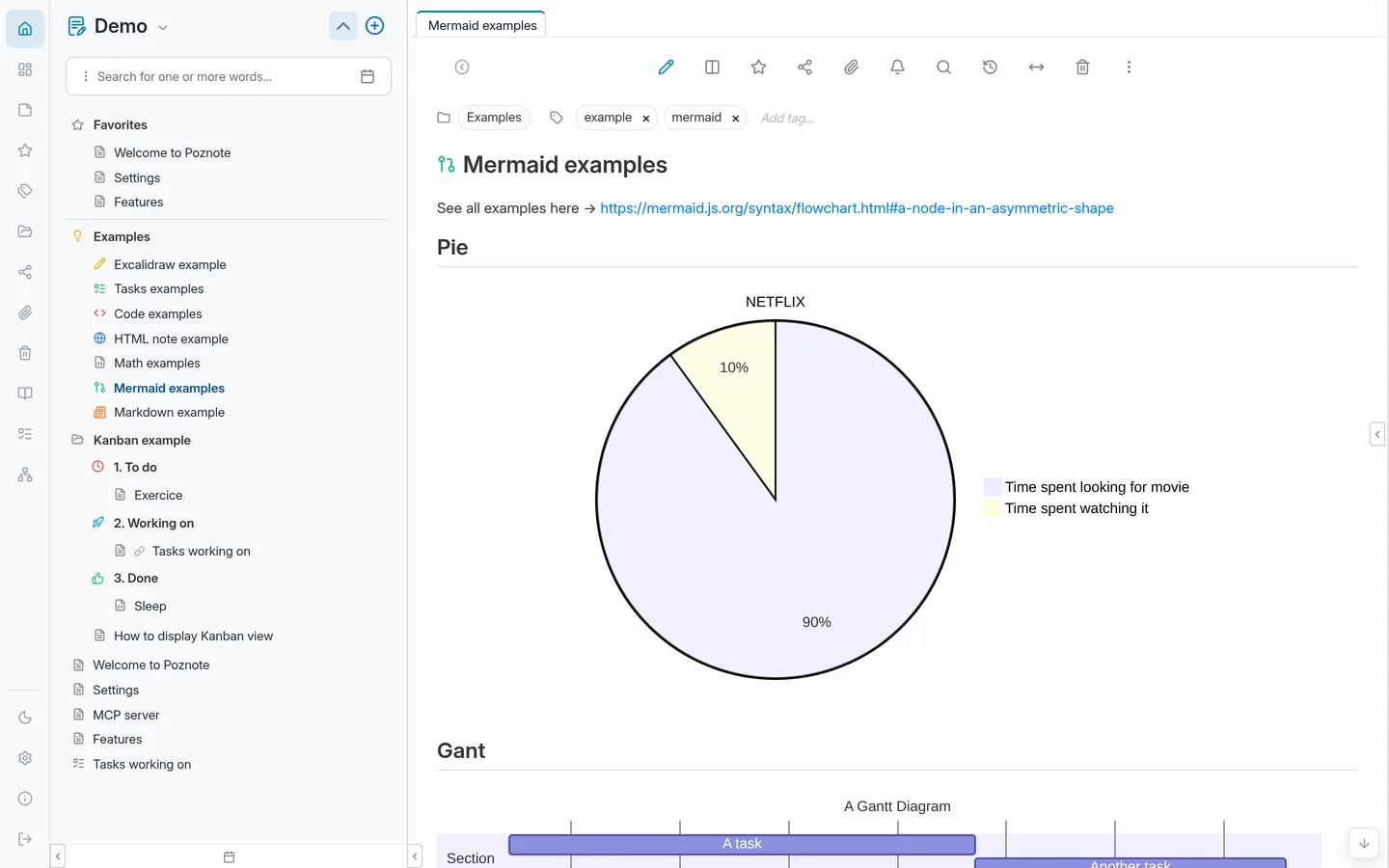The image size is (1389, 868).
Task: Open search options dots in search box
Action: click(86, 76)
